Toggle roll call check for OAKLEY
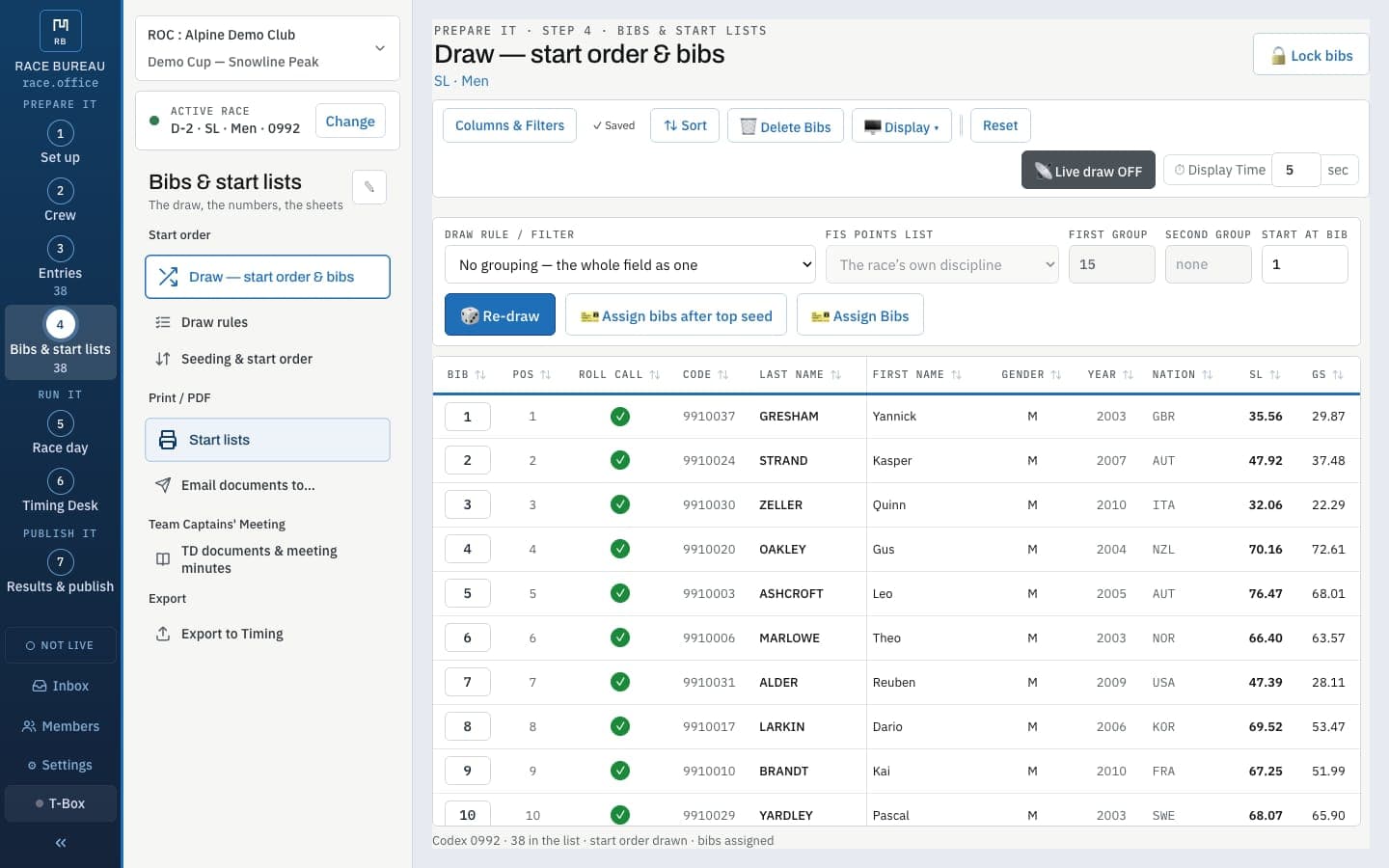 pos(620,550)
